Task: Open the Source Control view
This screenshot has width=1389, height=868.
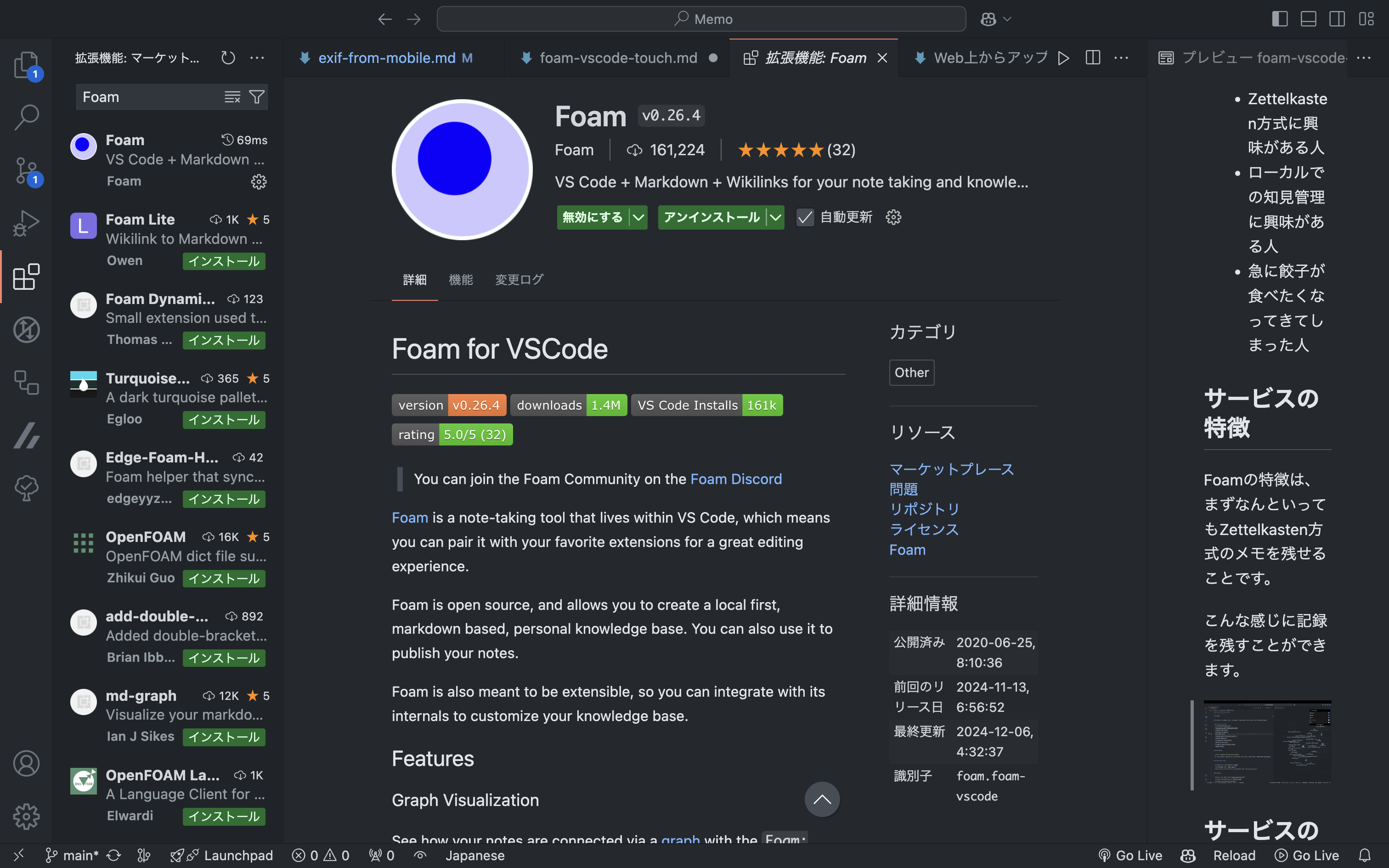Action: (x=26, y=170)
